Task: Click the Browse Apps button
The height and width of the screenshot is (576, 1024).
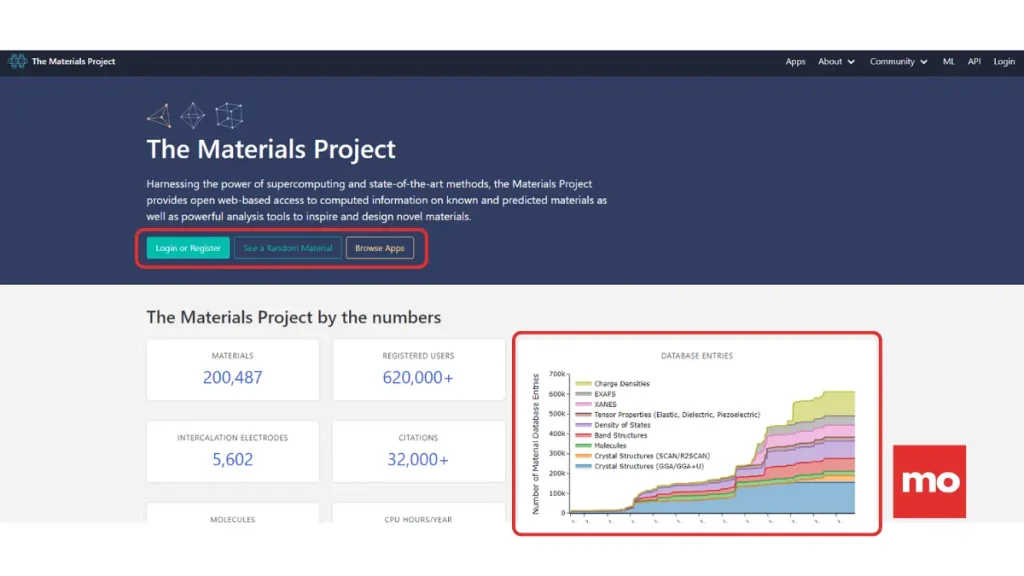Action: 380,248
